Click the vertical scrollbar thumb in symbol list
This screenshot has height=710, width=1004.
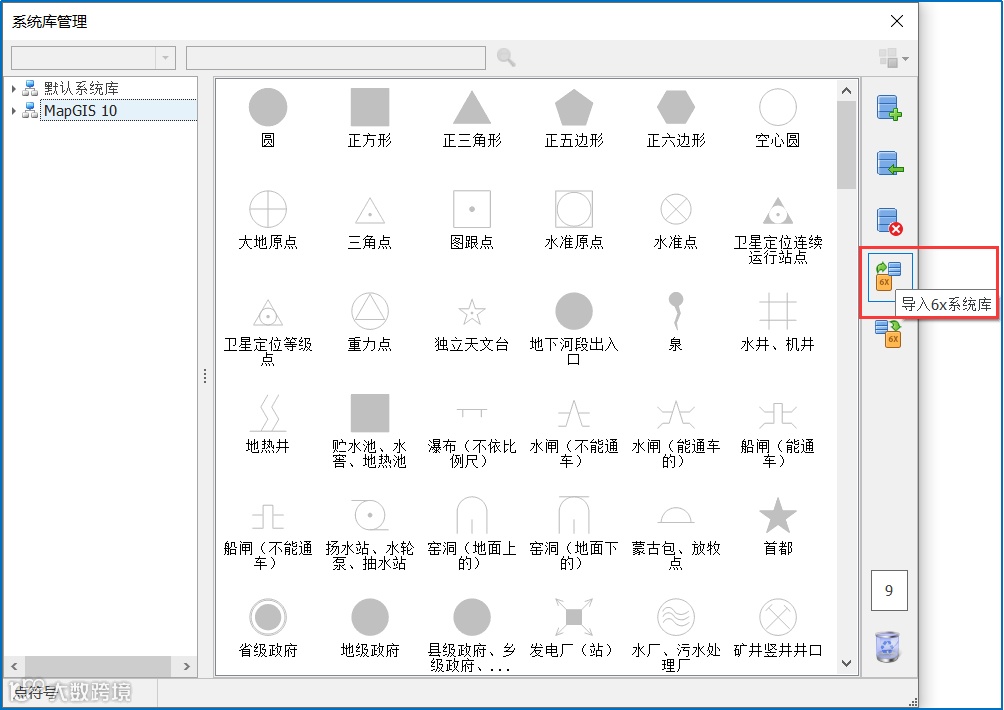[846, 145]
